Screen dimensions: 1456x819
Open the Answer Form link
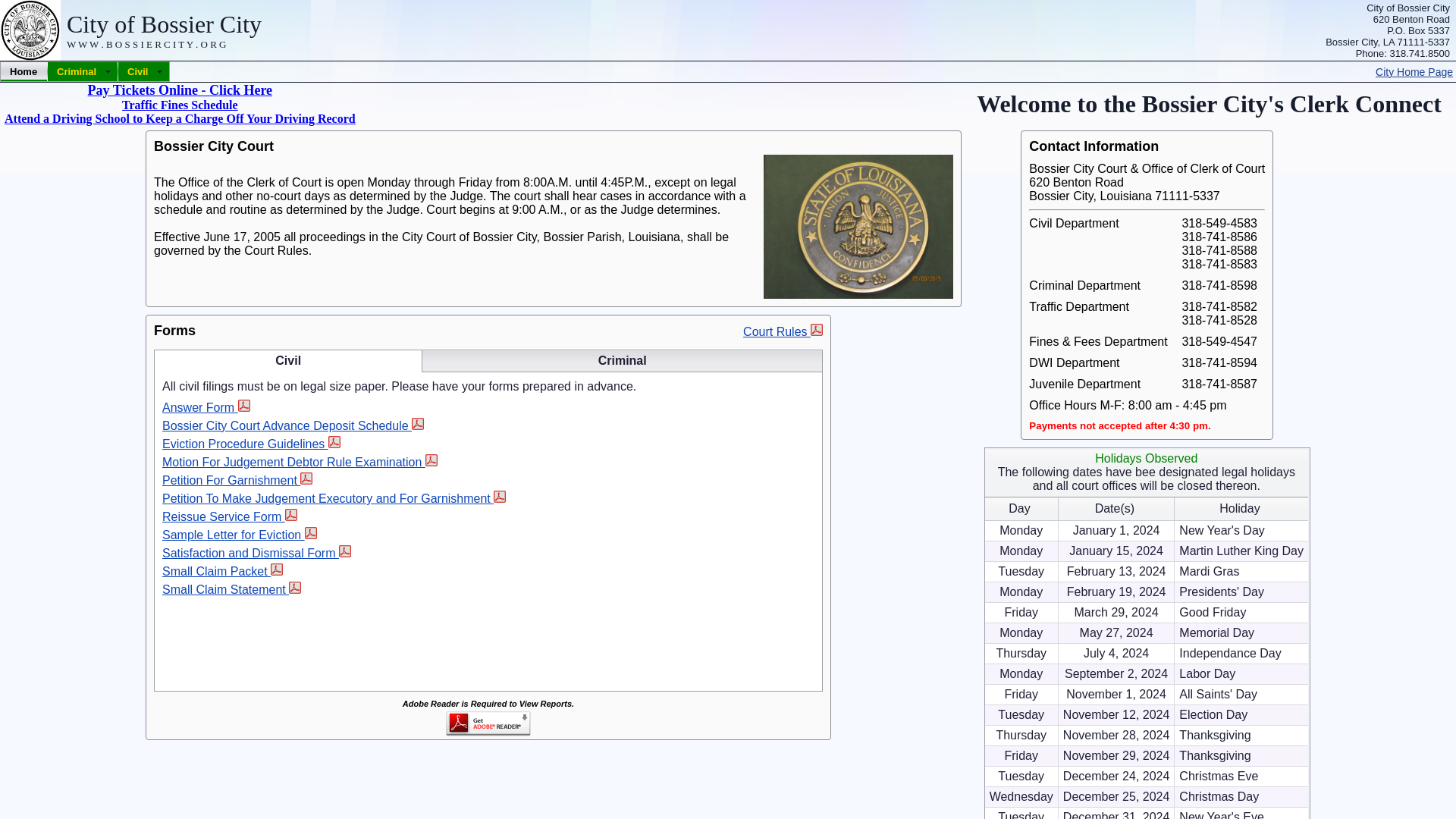[198, 408]
